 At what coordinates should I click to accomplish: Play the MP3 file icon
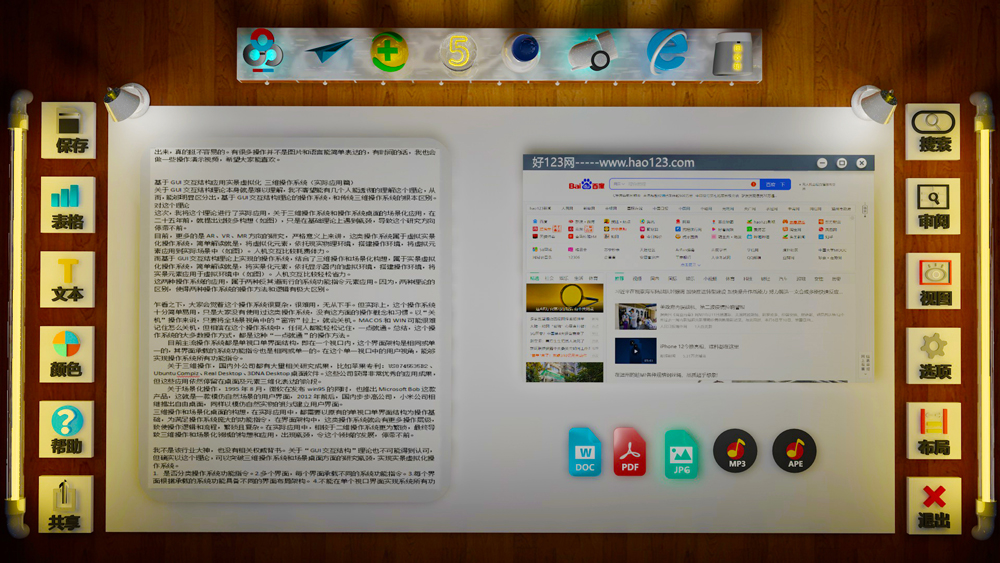coord(735,451)
